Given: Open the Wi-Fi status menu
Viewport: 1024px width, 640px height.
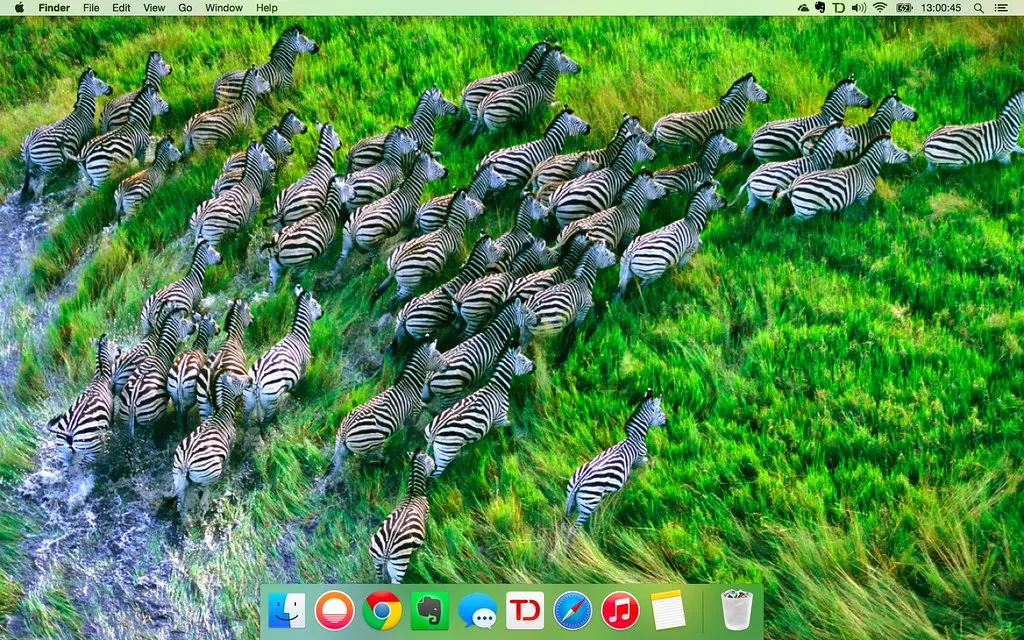Looking at the screenshot, I should click(880, 8).
